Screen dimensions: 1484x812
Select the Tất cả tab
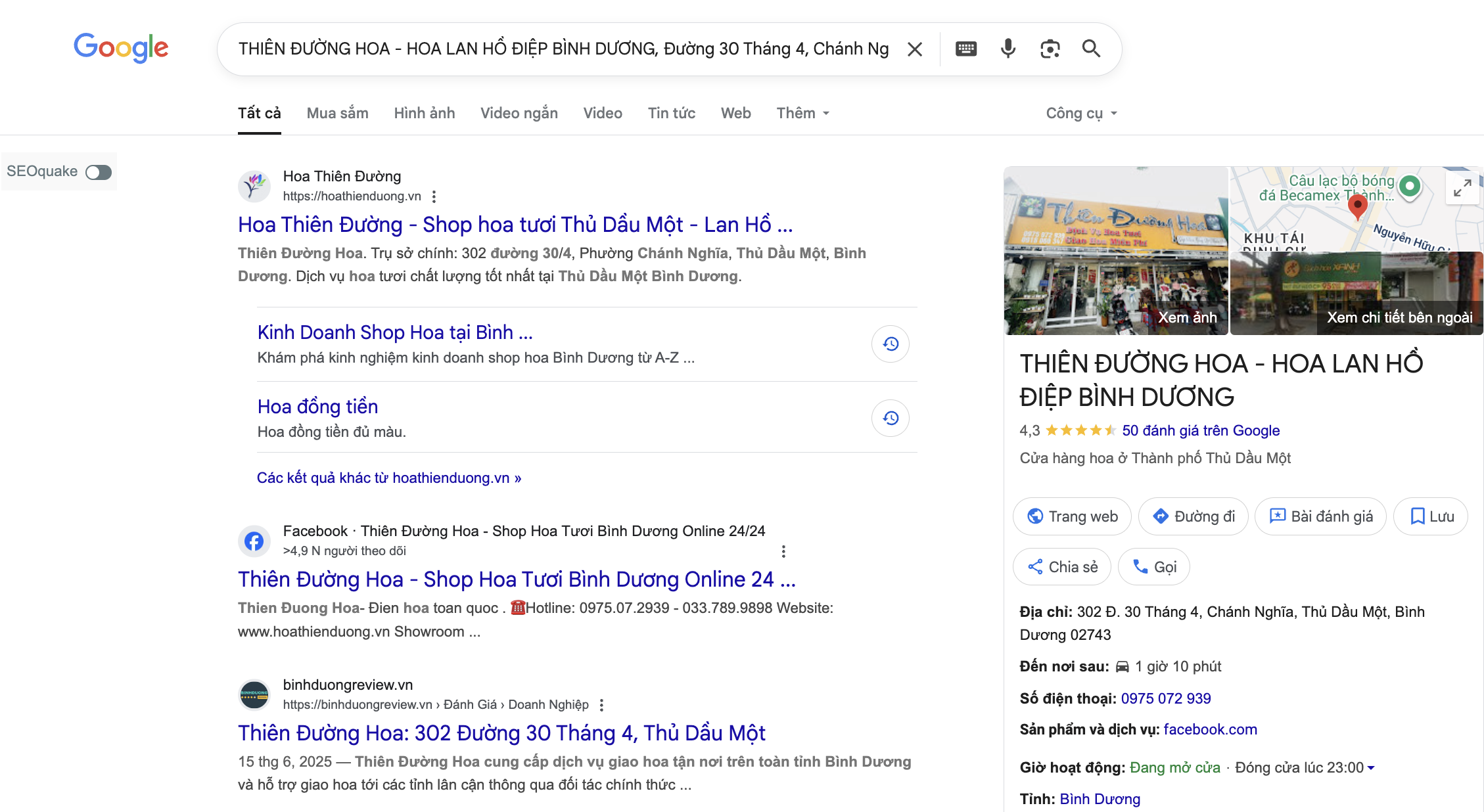(x=260, y=113)
